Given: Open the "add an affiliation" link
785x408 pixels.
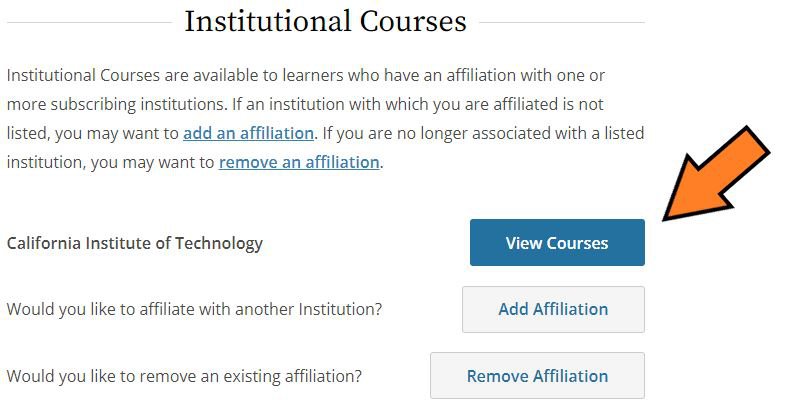Looking at the screenshot, I should (x=248, y=133).
